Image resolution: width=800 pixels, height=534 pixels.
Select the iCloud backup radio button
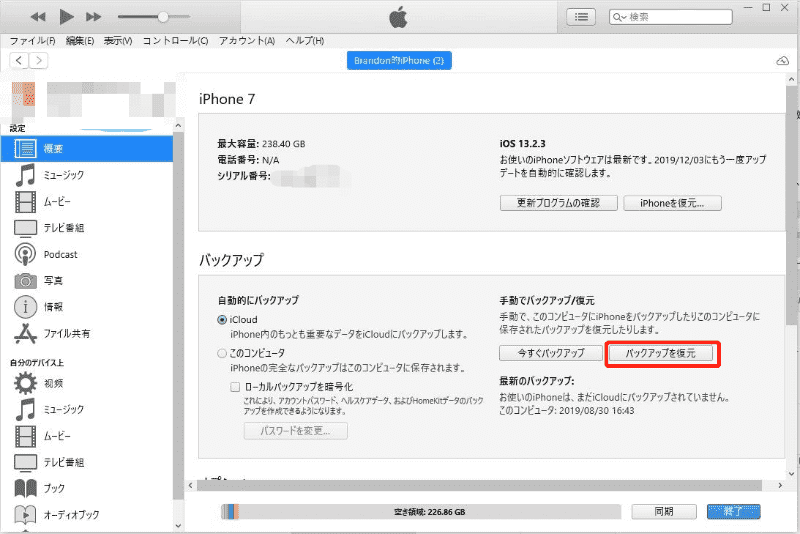click(x=222, y=320)
